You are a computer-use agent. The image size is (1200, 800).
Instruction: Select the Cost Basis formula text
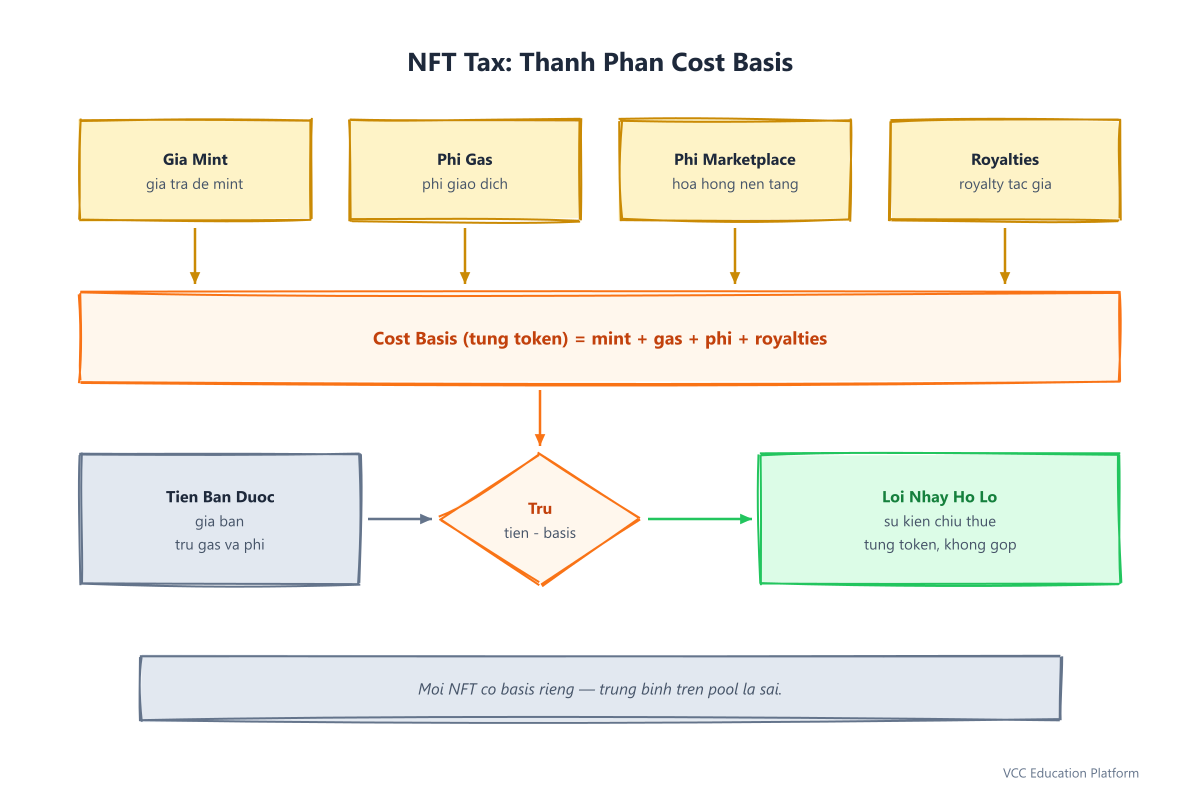click(600, 338)
